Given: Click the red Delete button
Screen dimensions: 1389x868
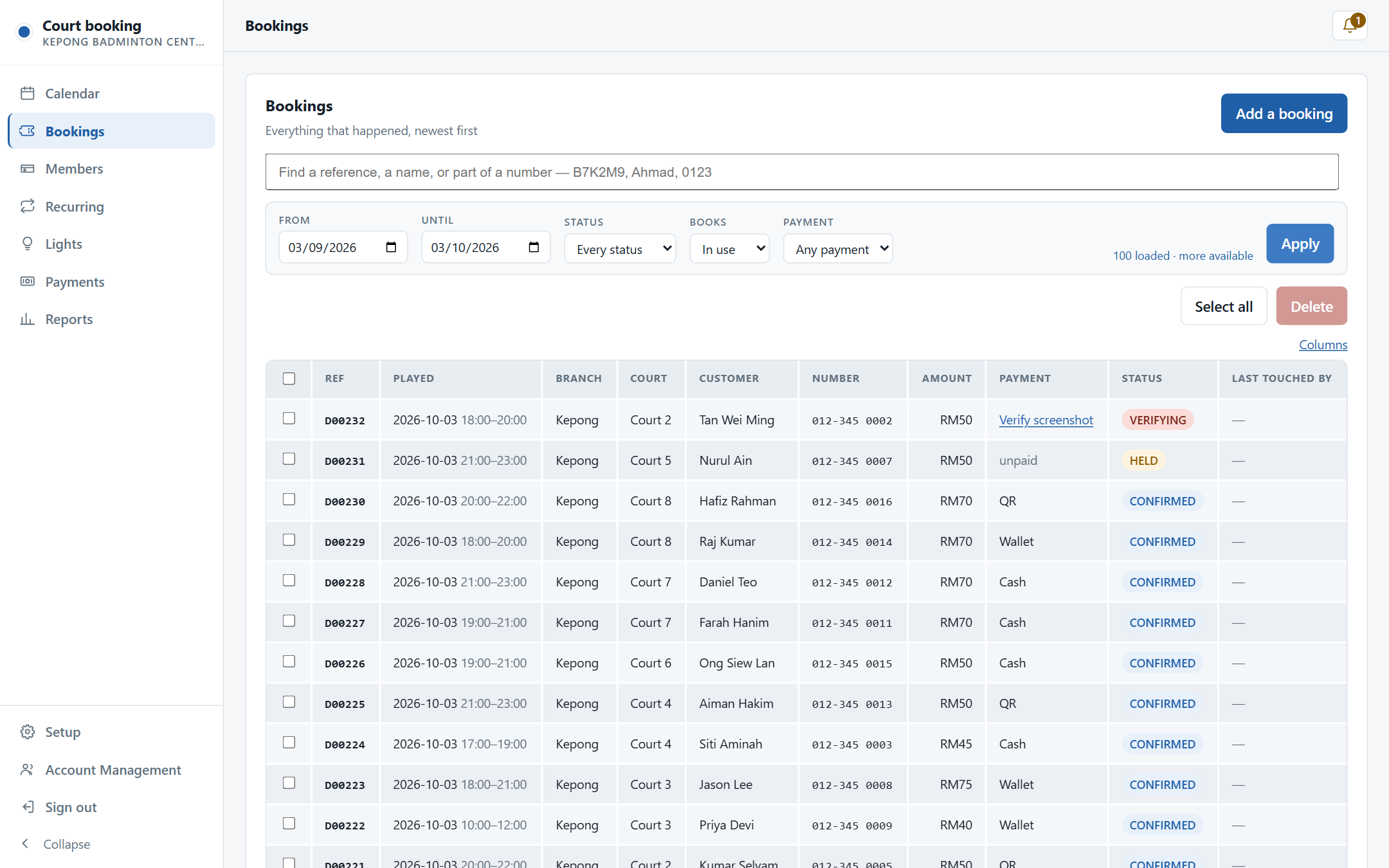Looking at the screenshot, I should coord(1311,306).
